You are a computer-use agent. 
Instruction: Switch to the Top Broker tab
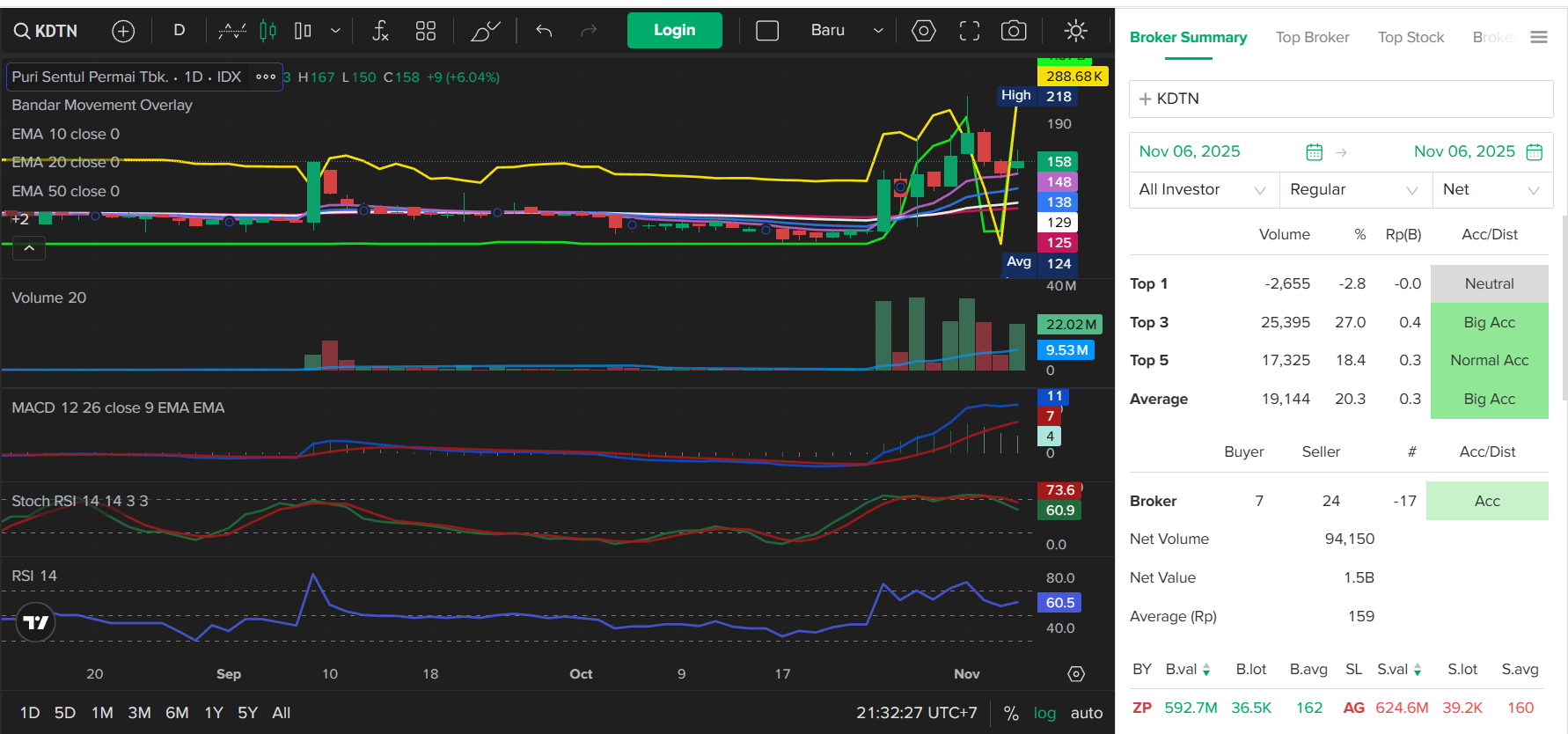point(1312,37)
